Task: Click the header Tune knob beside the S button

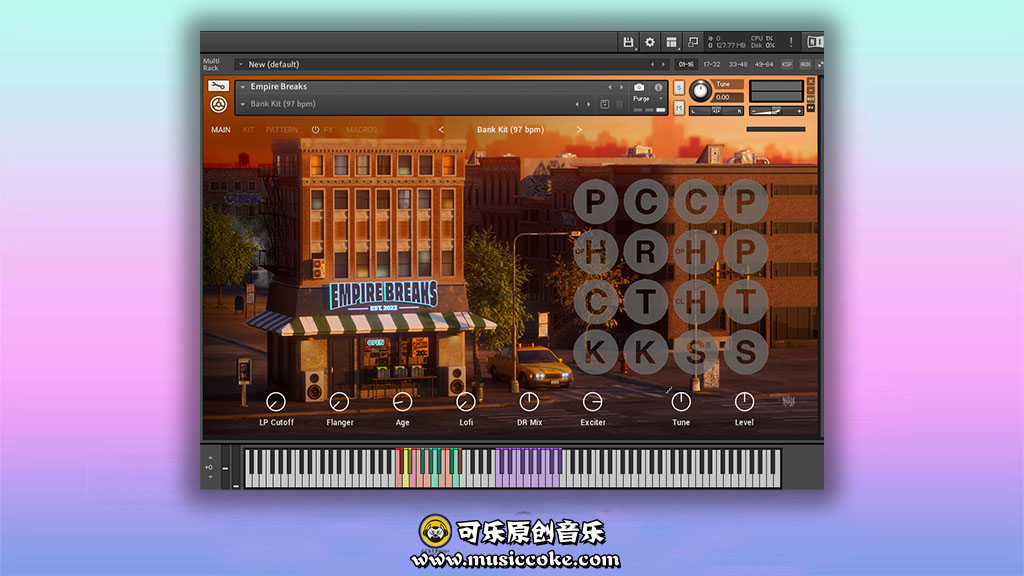Action: tap(700, 91)
